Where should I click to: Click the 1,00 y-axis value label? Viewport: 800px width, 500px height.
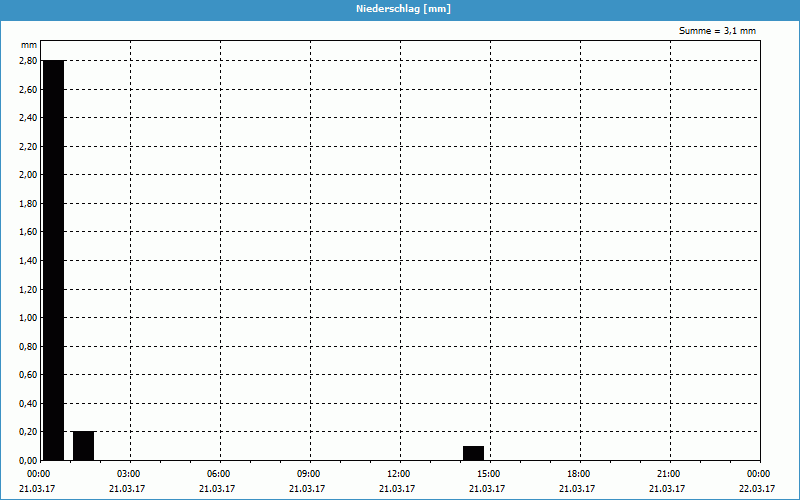coord(27,318)
